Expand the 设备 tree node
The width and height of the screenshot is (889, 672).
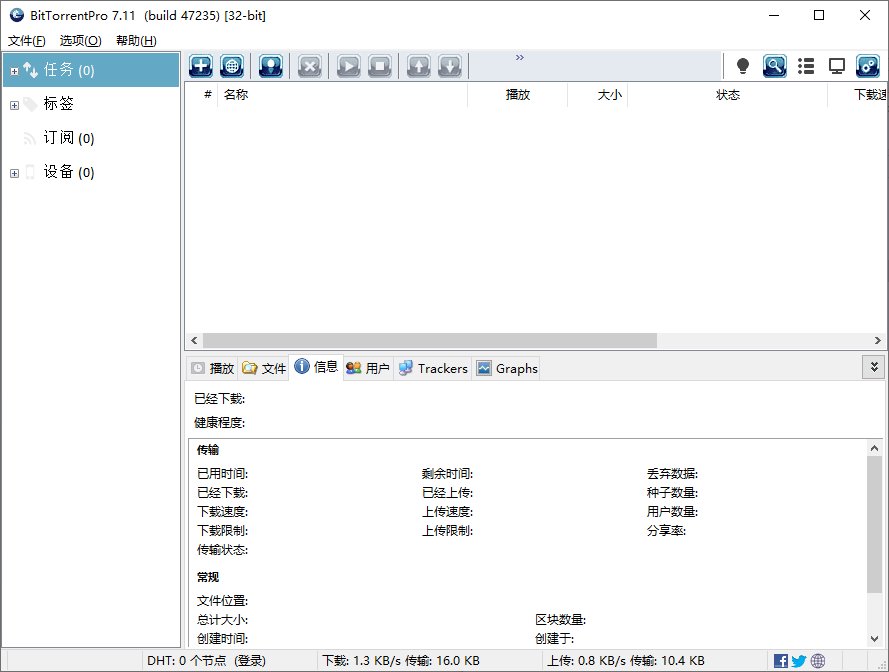14,173
